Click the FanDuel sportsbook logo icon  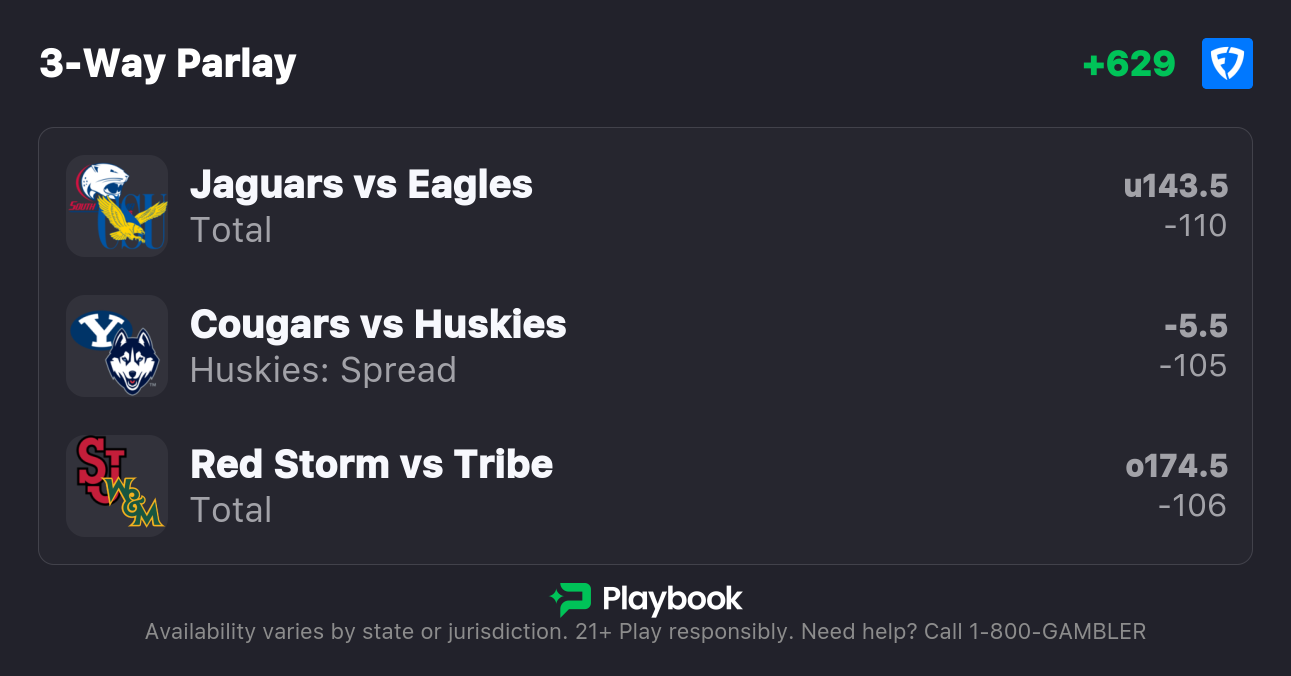click(x=1227, y=64)
